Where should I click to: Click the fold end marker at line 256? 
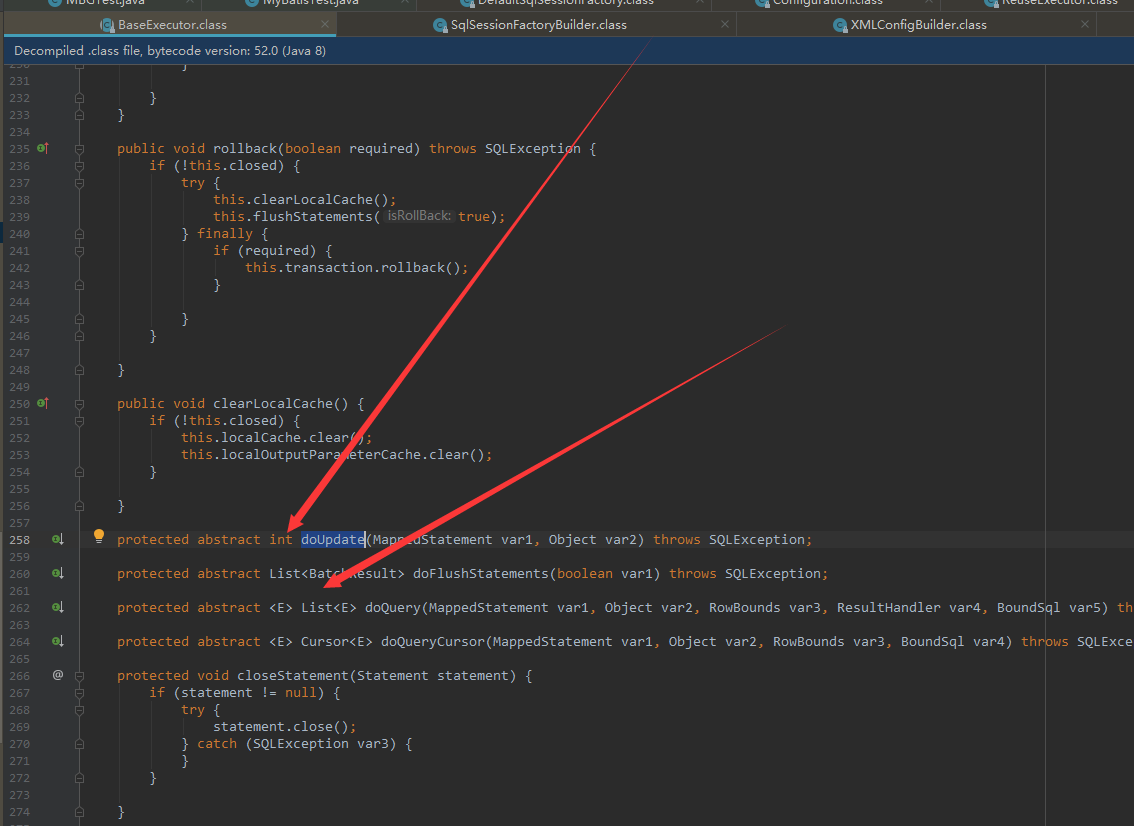[80, 506]
